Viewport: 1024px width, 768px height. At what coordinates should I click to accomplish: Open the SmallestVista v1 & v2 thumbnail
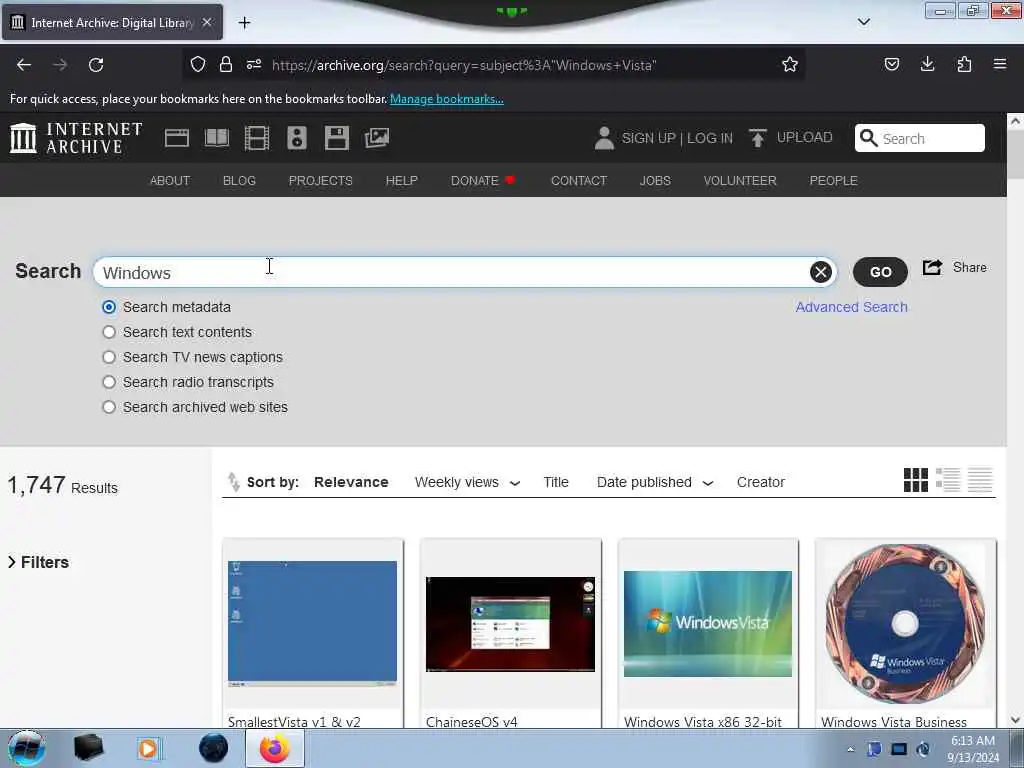click(312, 623)
